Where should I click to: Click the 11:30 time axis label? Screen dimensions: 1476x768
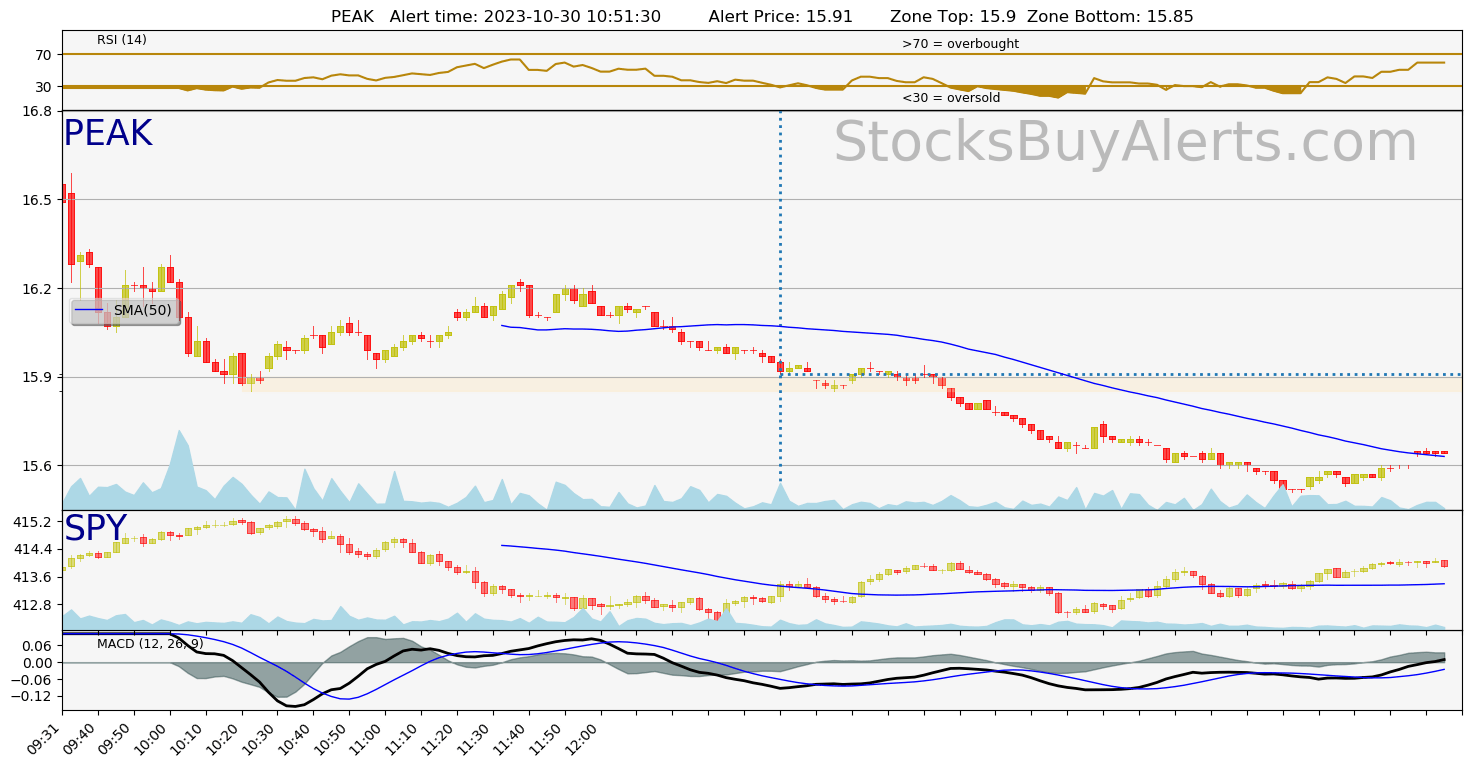click(477, 737)
